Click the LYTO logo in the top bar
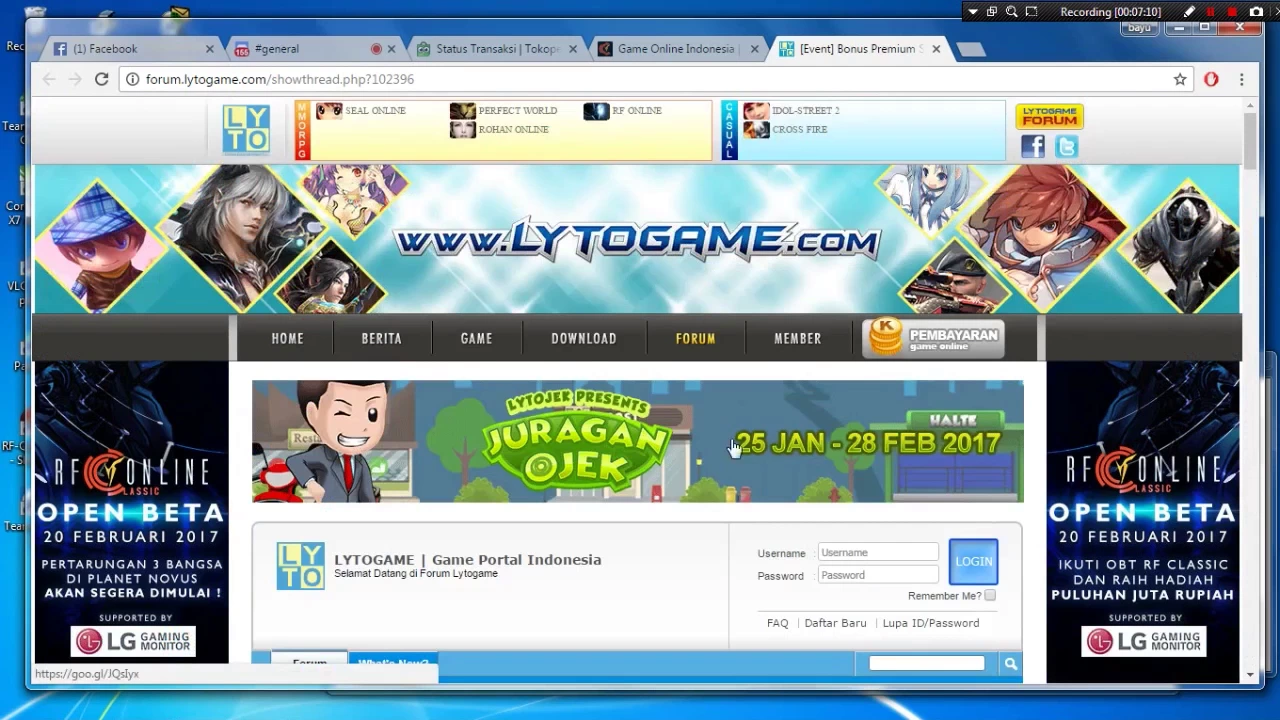The width and height of the screenshot is (1280, 720). tap(246, 130)
